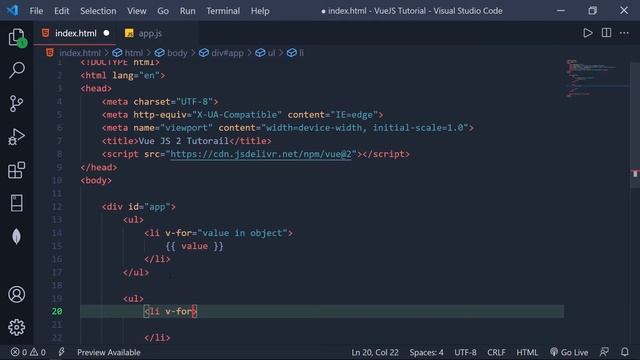Open the Search view icon
The image size is (640, 360).
tap(17, 70)
